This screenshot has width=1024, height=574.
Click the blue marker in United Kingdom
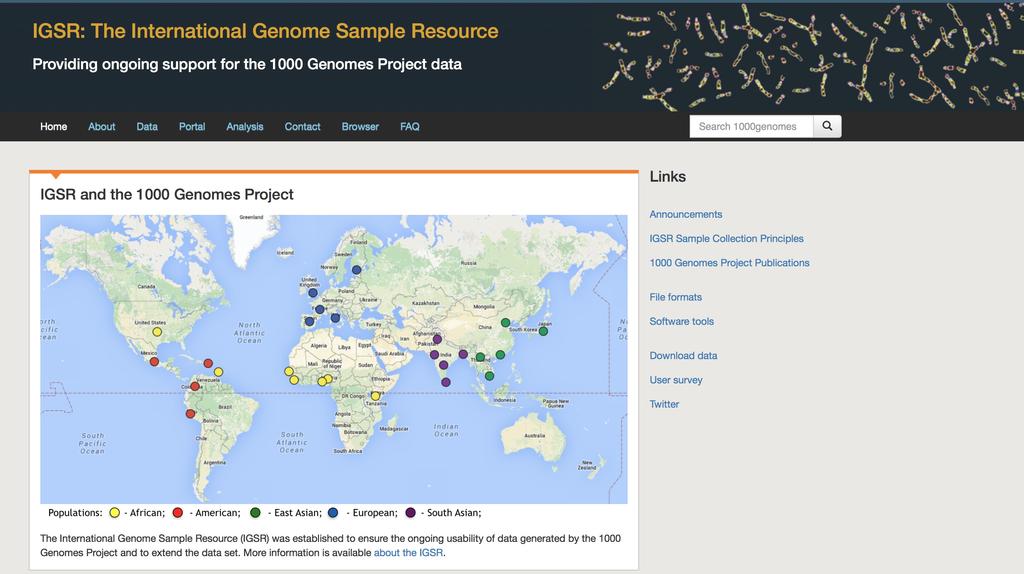tap(313, 293)
